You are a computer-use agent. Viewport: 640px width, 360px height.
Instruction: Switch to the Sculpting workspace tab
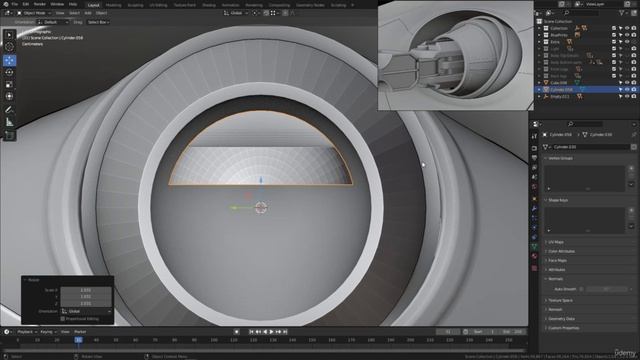pos(136,5)
